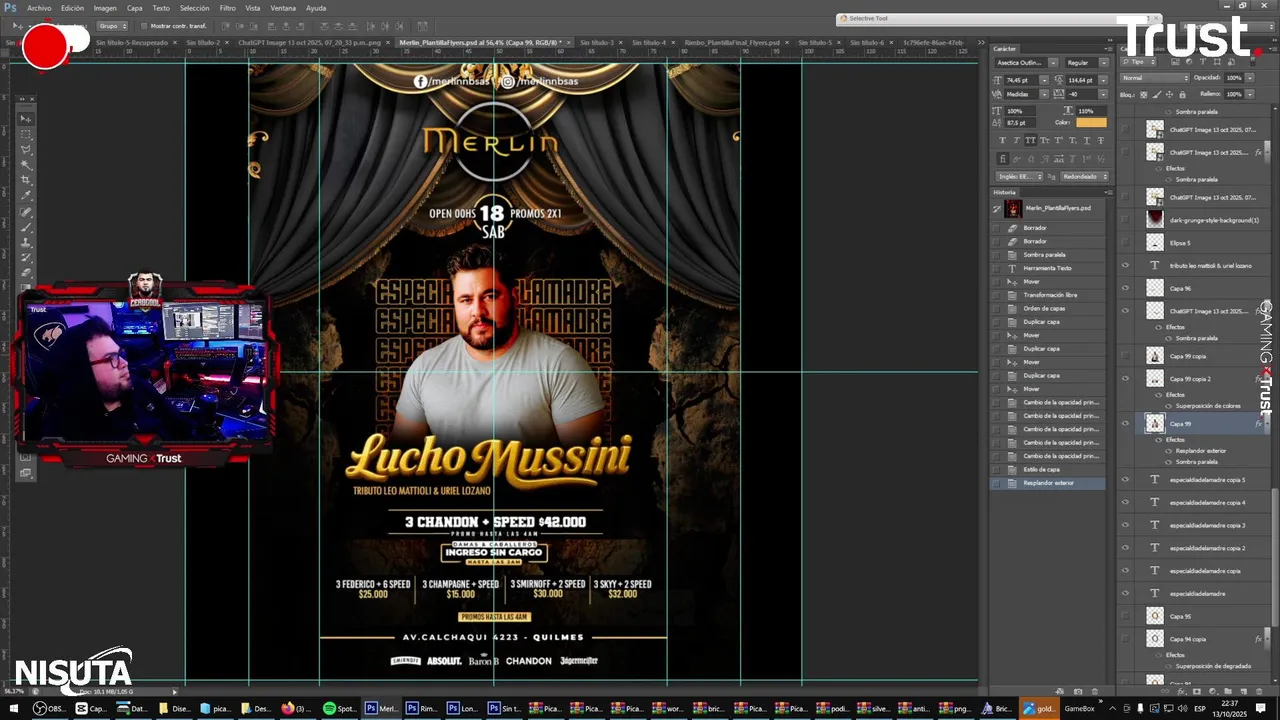Screen dimensions: 1280x720
Task: Toggle Faux Bold in Character panel
Action: (x=1003, y=140)
